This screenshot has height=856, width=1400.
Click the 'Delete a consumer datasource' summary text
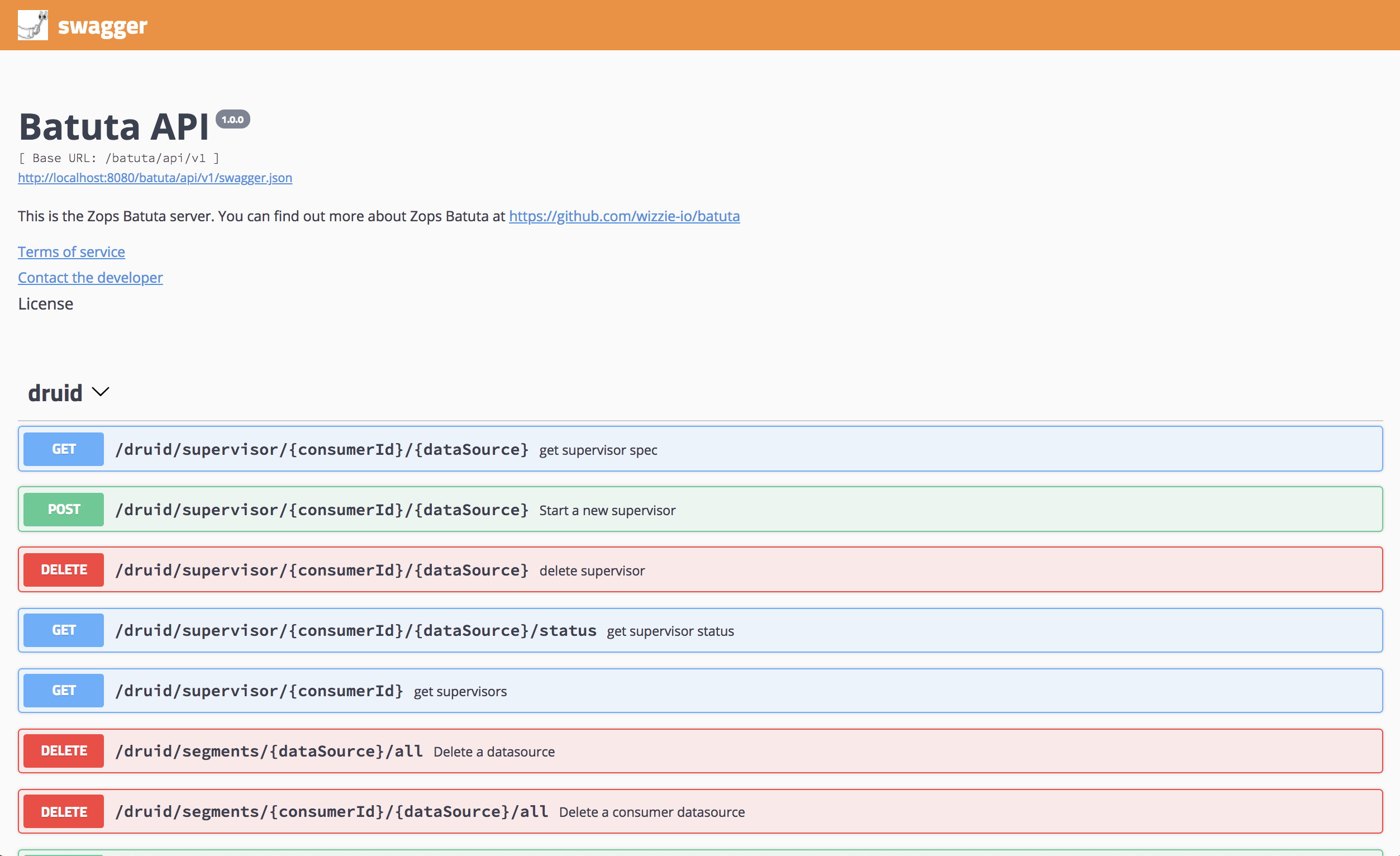coord(652,812)
